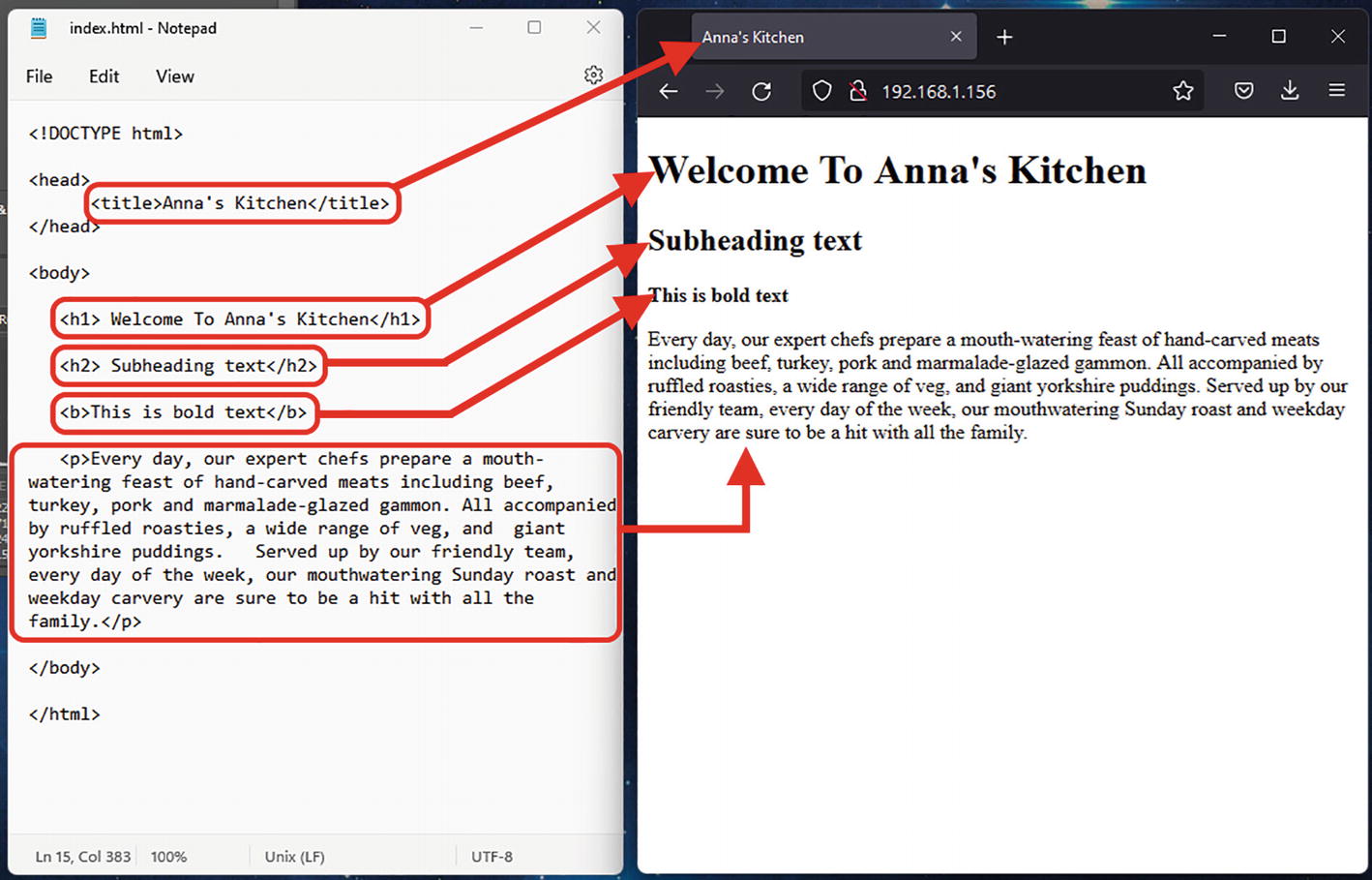Click the browser forward arrow

(715, 91)
